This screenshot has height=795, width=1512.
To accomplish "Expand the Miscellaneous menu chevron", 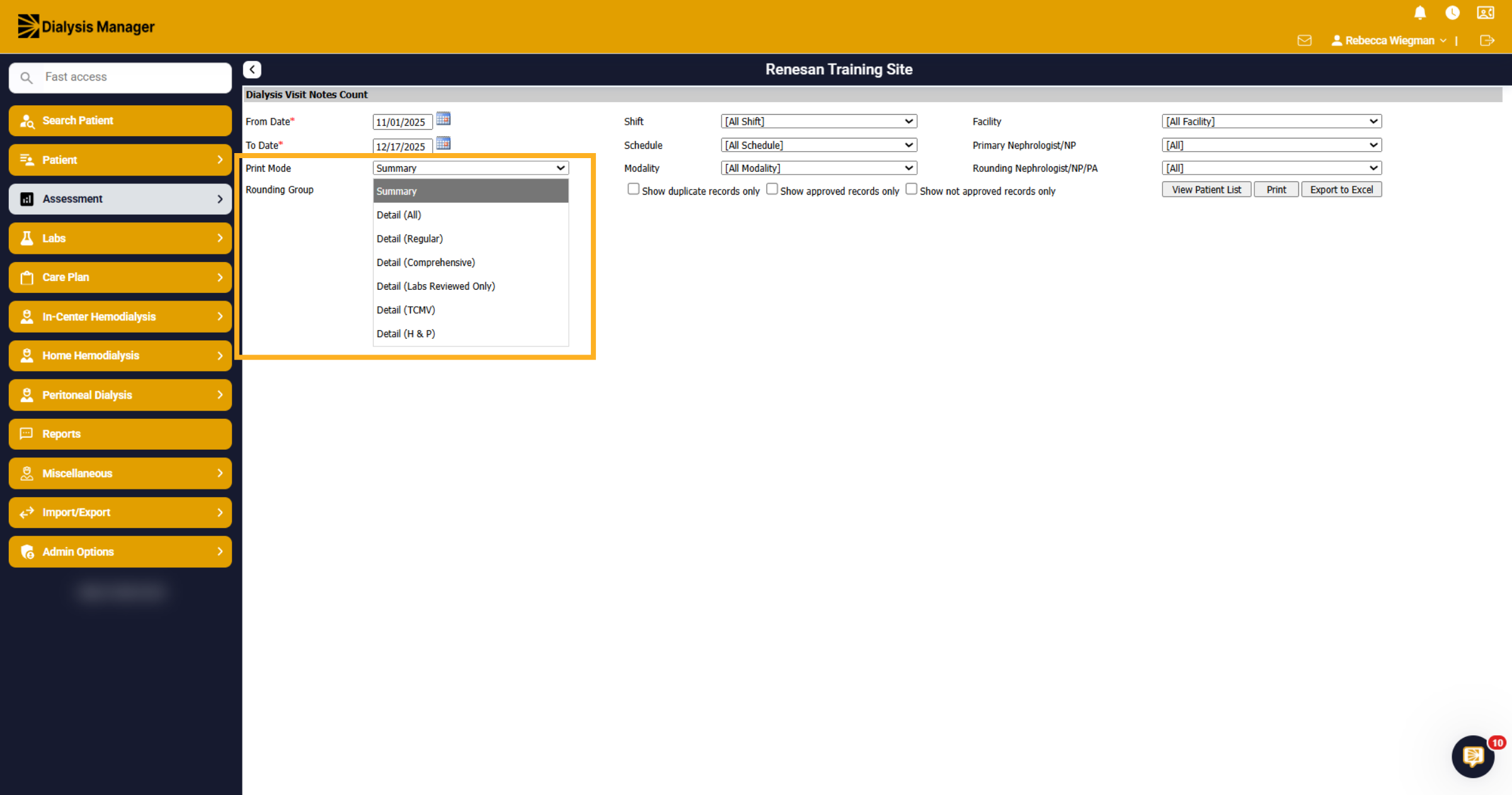I will 220,473.
